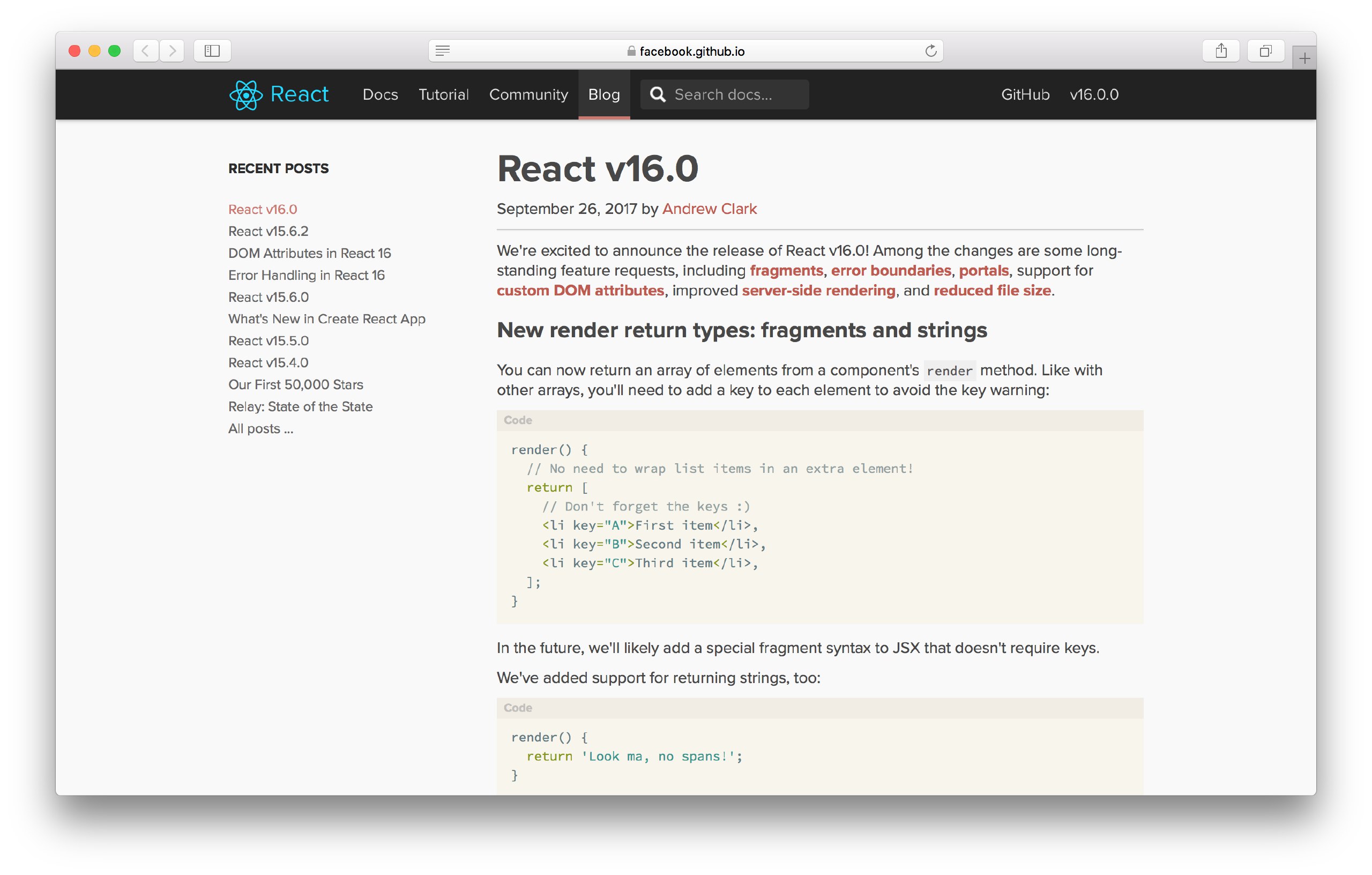
Task: Open Our First 50,000 Stars post
Action: coord(296,385)
